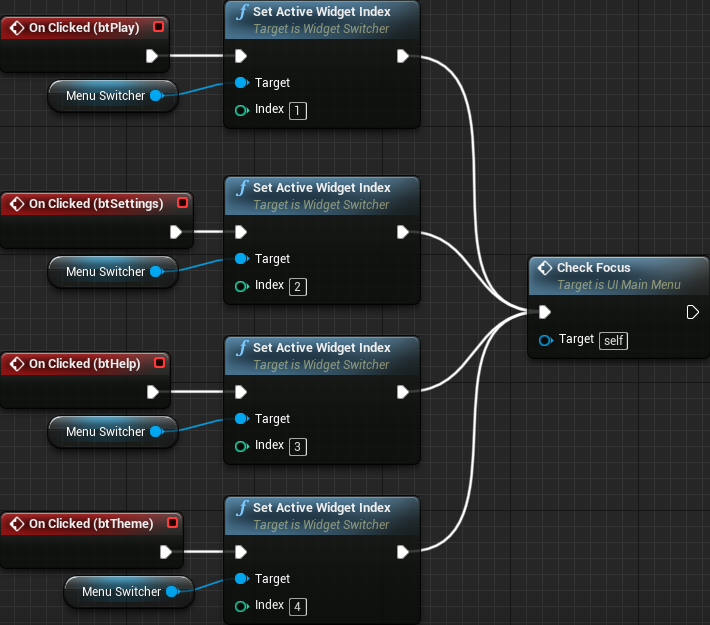Click the red delegate pin on On Clicked (btTheme)
Screen dimensions: 710x625
(x=173, y=522)
